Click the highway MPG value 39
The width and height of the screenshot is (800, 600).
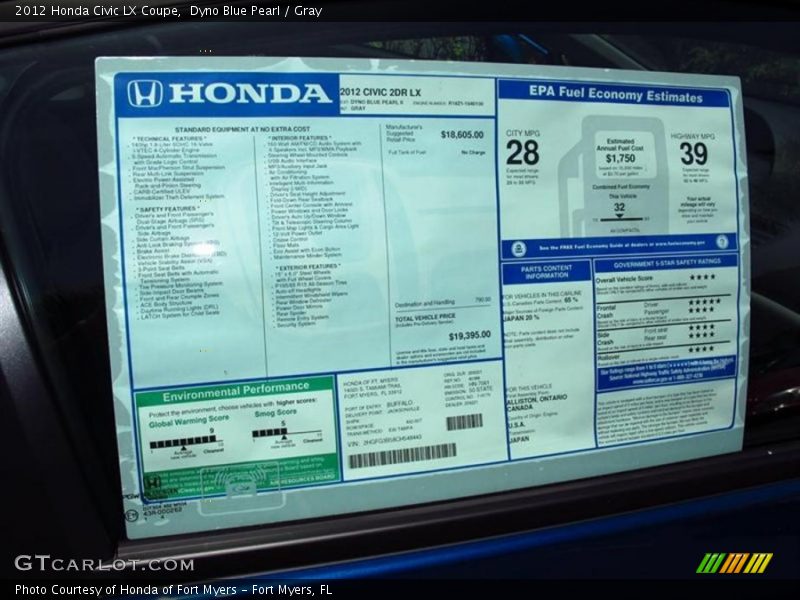point(693,154)
